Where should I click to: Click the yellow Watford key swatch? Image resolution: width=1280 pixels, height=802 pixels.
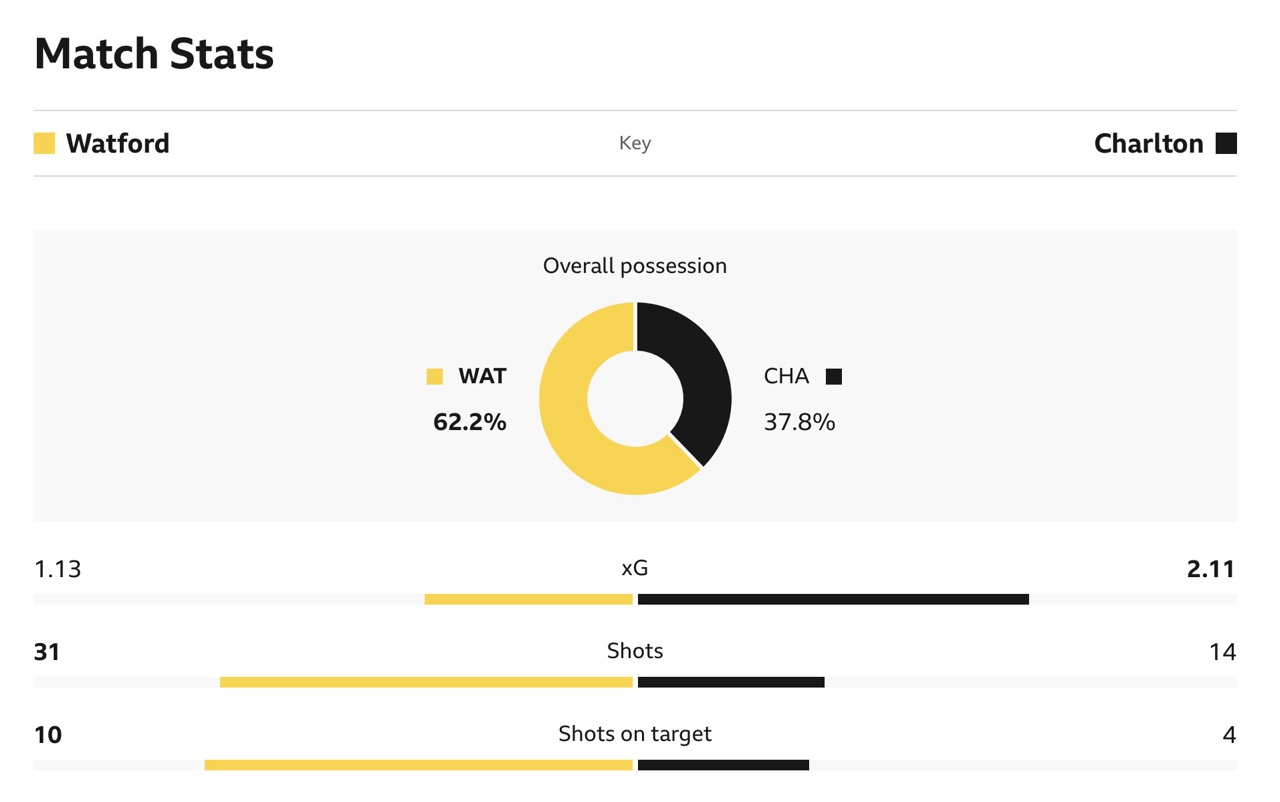[44, 143]
